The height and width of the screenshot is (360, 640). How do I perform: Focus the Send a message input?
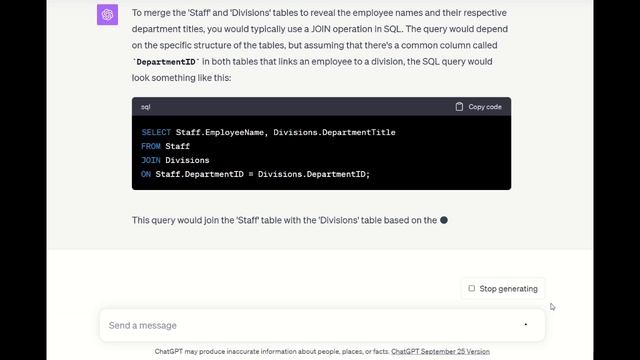click(322, 325)
